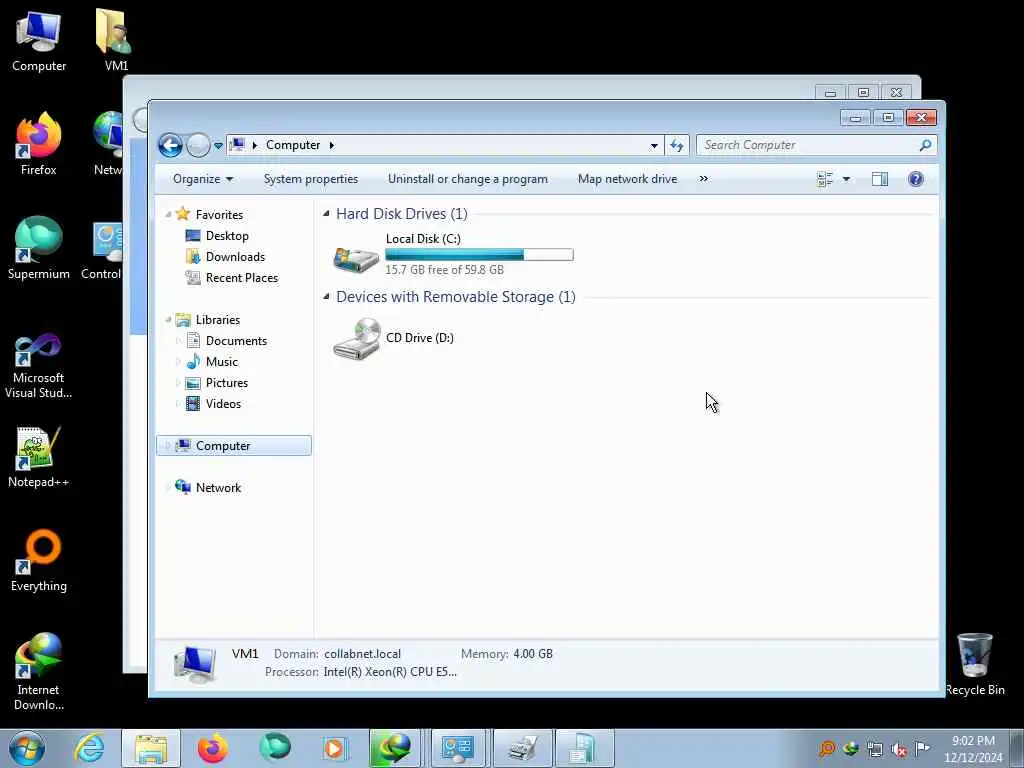Select Network in the navigation pane

tap(217, 488)
